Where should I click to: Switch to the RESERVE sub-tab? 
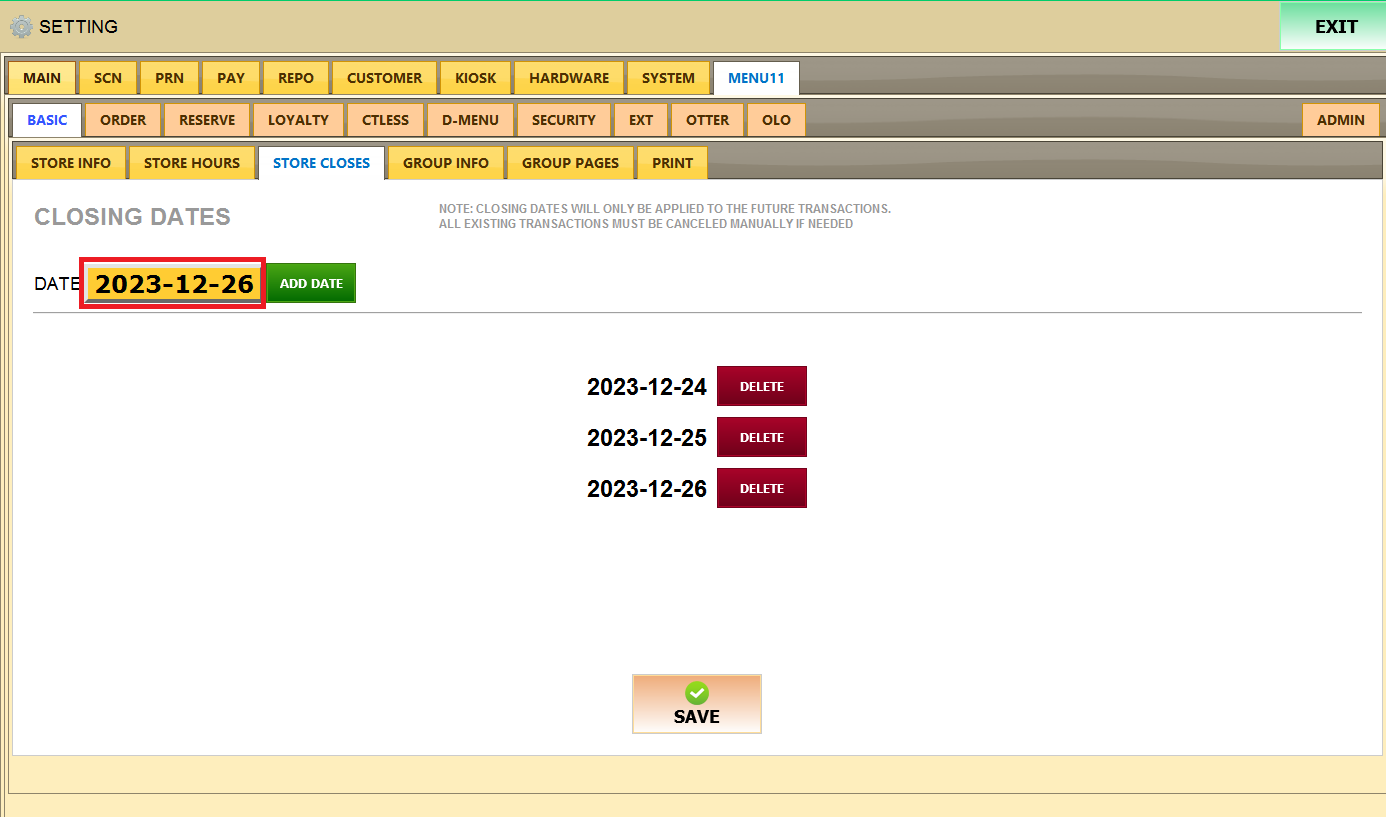coord(207,120)
